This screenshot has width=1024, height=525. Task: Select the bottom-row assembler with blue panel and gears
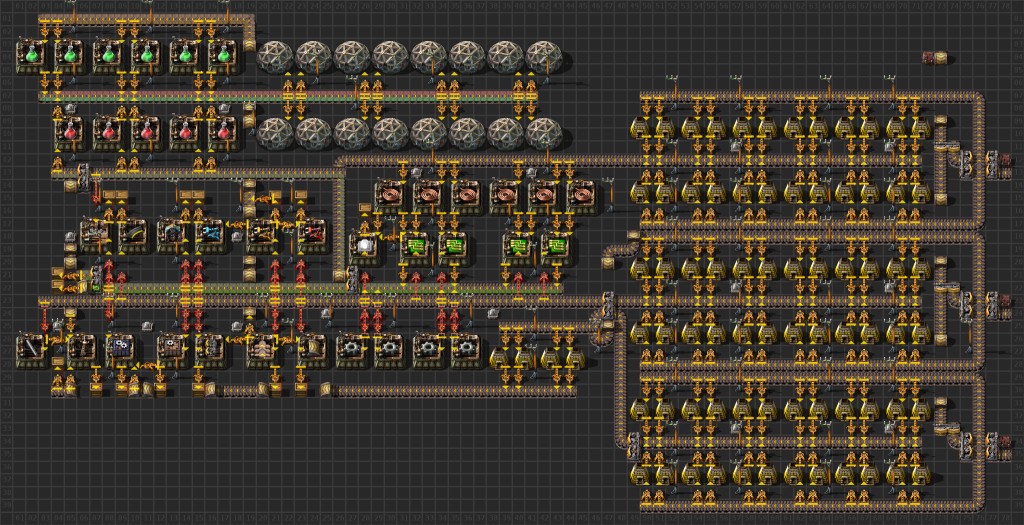(121, 351)
